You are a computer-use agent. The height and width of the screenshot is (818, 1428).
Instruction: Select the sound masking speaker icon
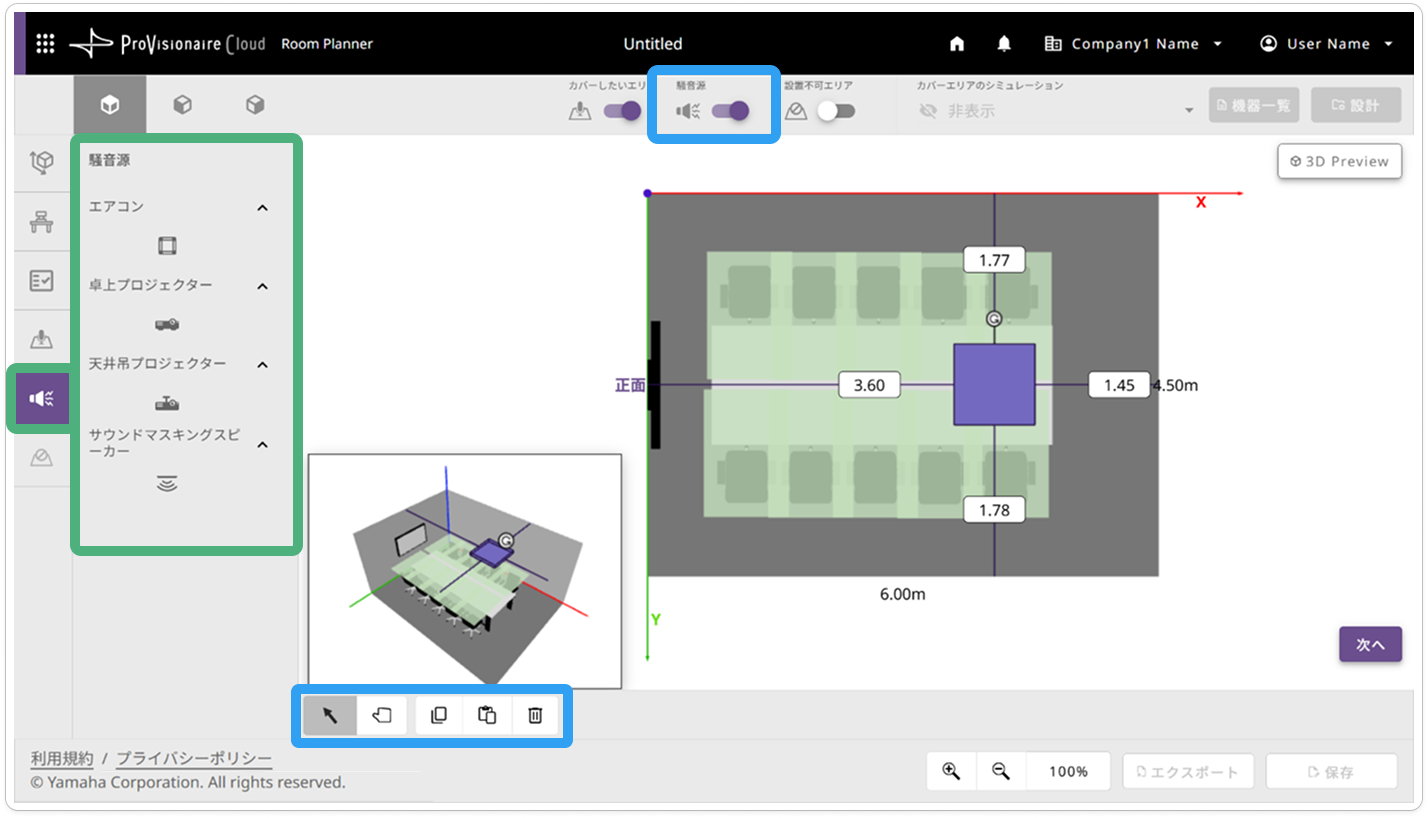point(167,484)
